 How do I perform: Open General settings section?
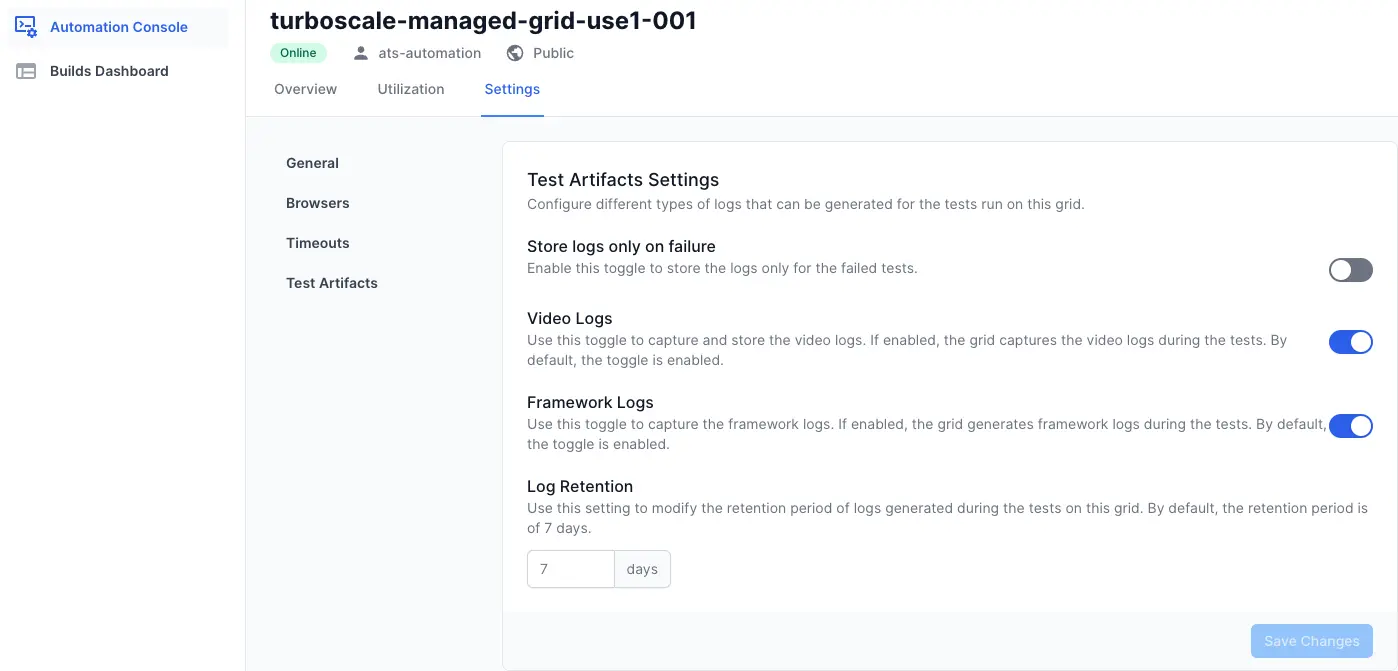(x=312, y=163)
